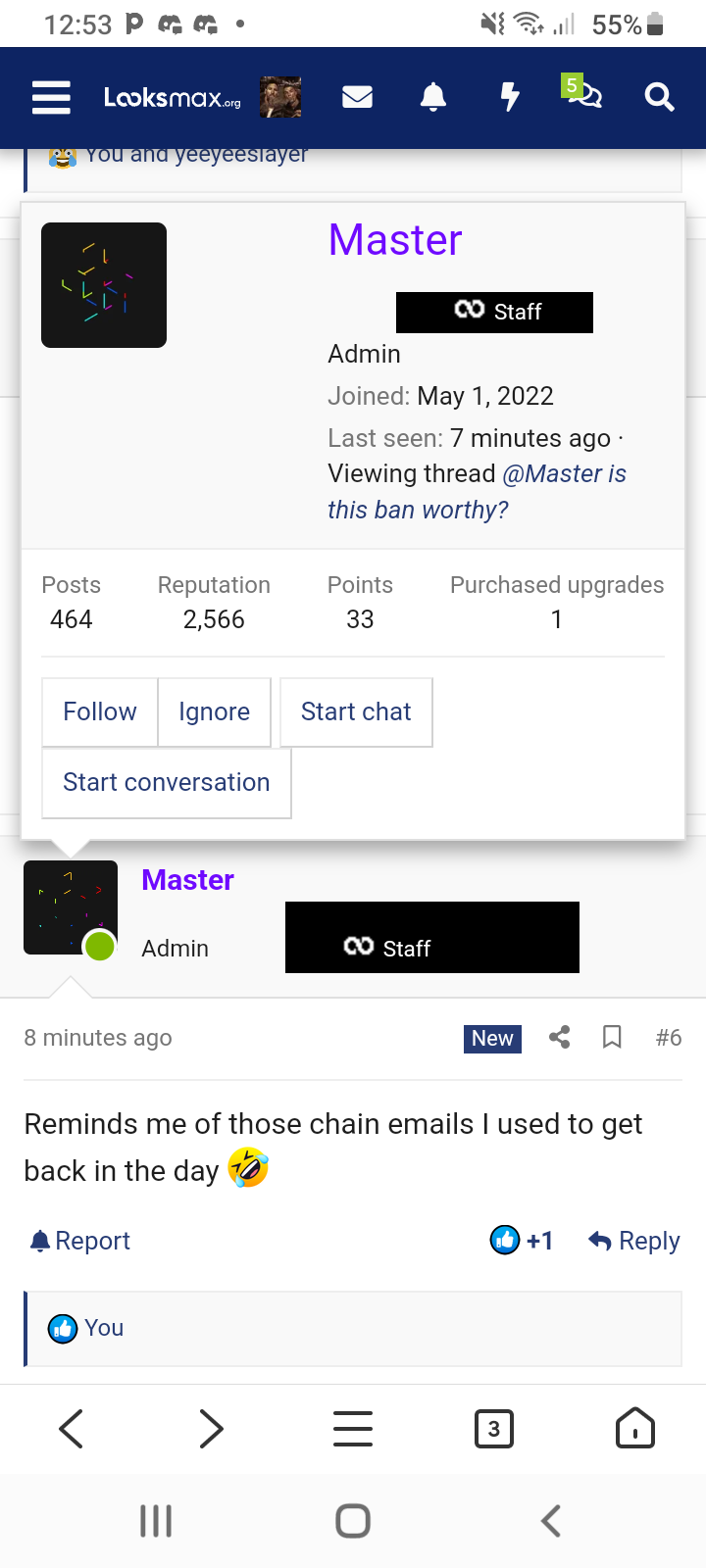Tap the lightning bolt what's new icon
The image size is (706, 1568).
[x=509, y=97]
